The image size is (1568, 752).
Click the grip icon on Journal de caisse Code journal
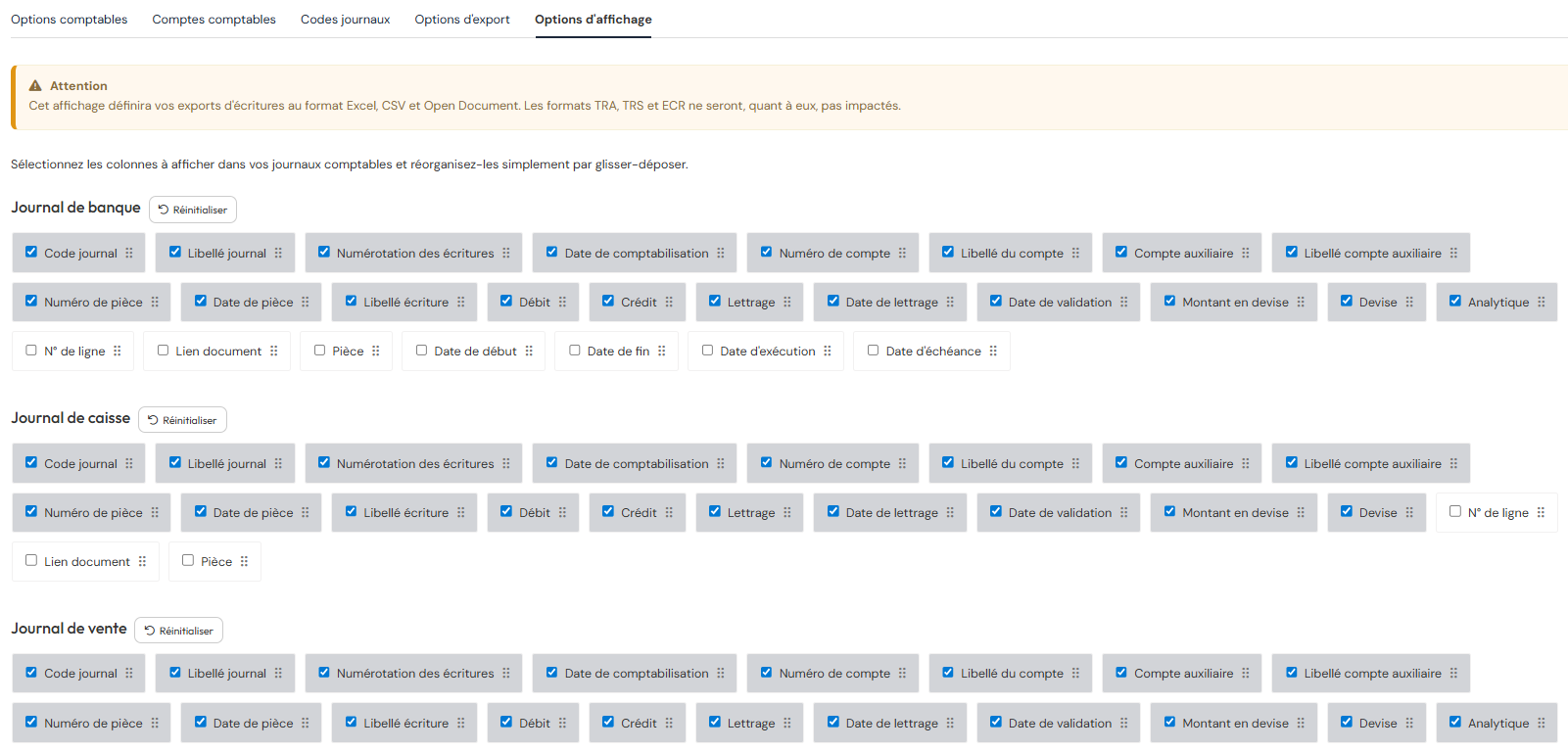coord(128,464)
